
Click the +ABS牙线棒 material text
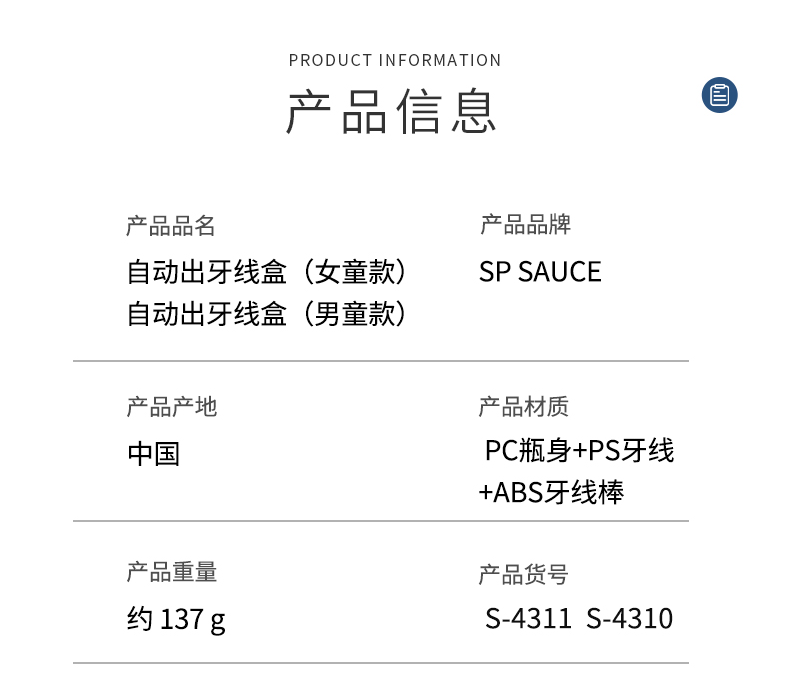[551, 493]
